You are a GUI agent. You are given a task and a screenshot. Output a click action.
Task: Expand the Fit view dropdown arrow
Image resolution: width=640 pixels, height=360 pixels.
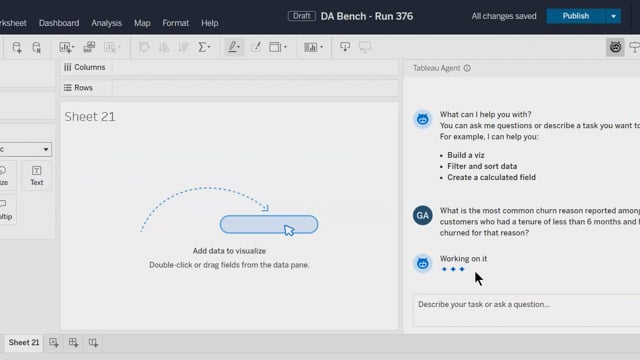click(x=285, y=47)
